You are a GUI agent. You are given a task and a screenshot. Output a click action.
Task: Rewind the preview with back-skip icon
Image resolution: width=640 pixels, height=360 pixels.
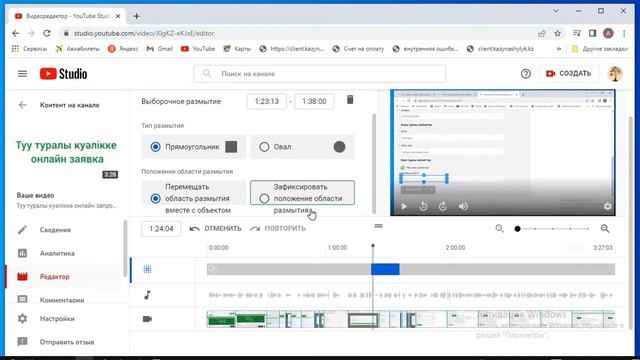point(423,206)
